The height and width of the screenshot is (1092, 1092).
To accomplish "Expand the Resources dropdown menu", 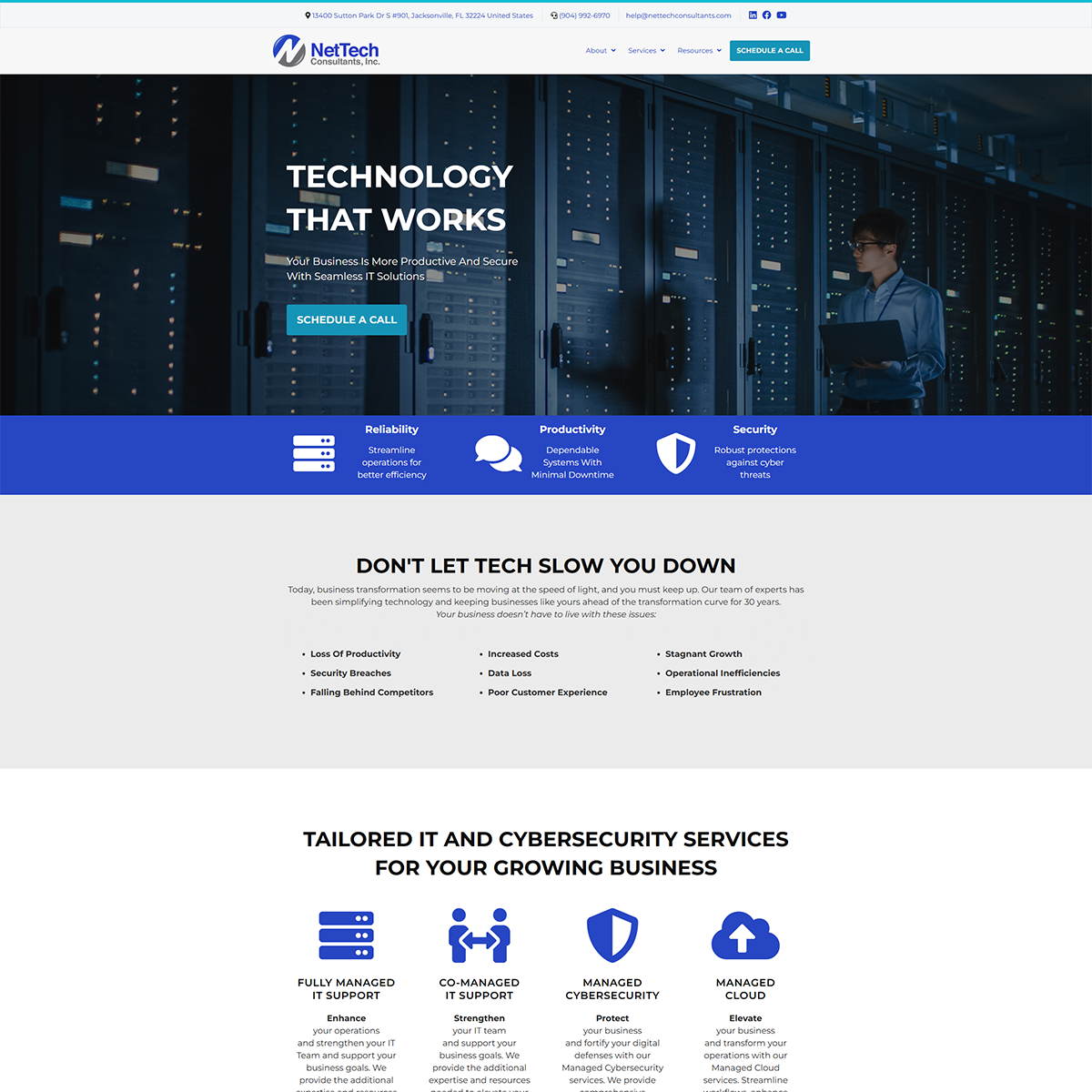I will point(699,51).
